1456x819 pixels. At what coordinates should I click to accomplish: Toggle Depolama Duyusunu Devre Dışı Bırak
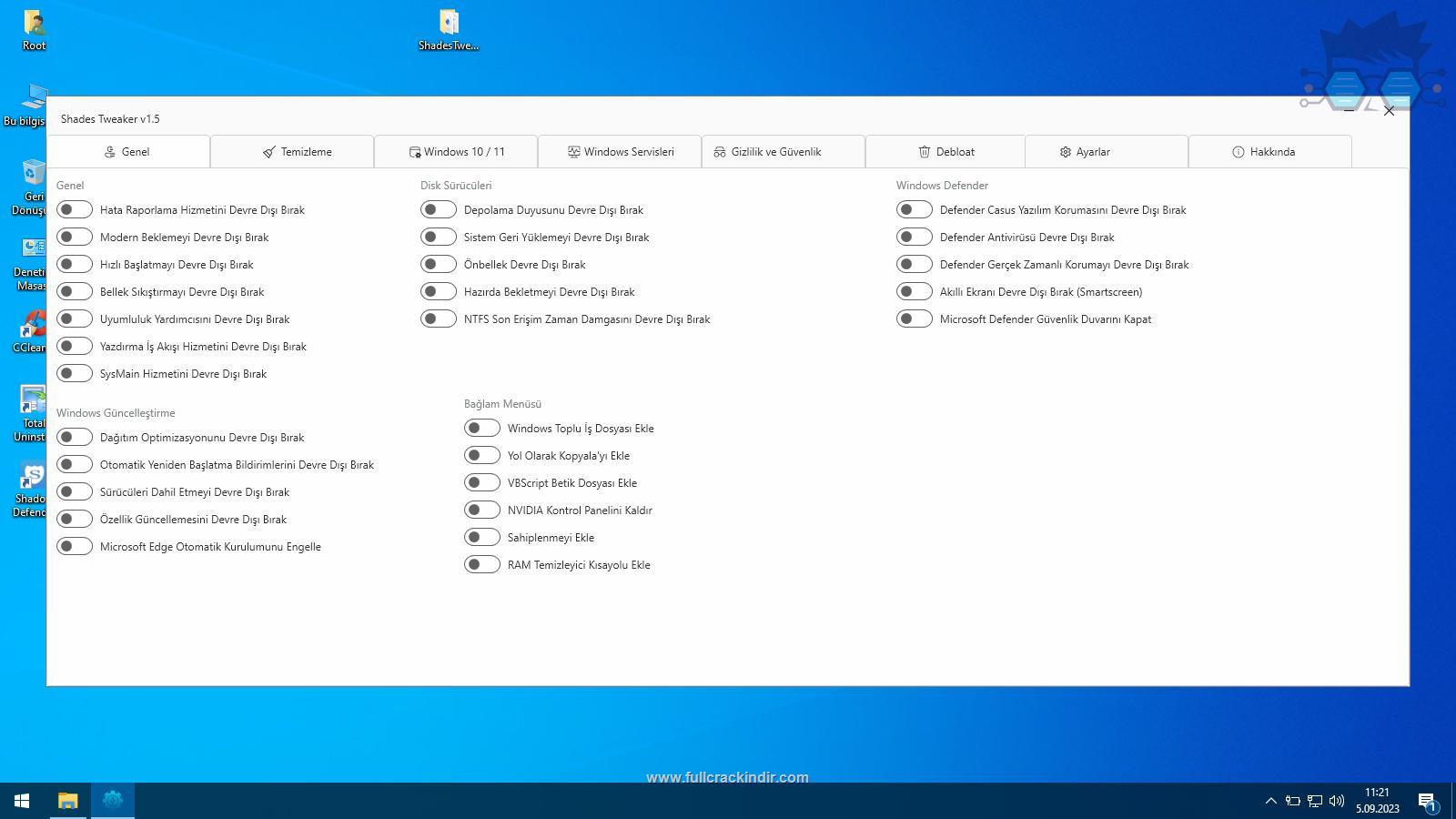439,209
